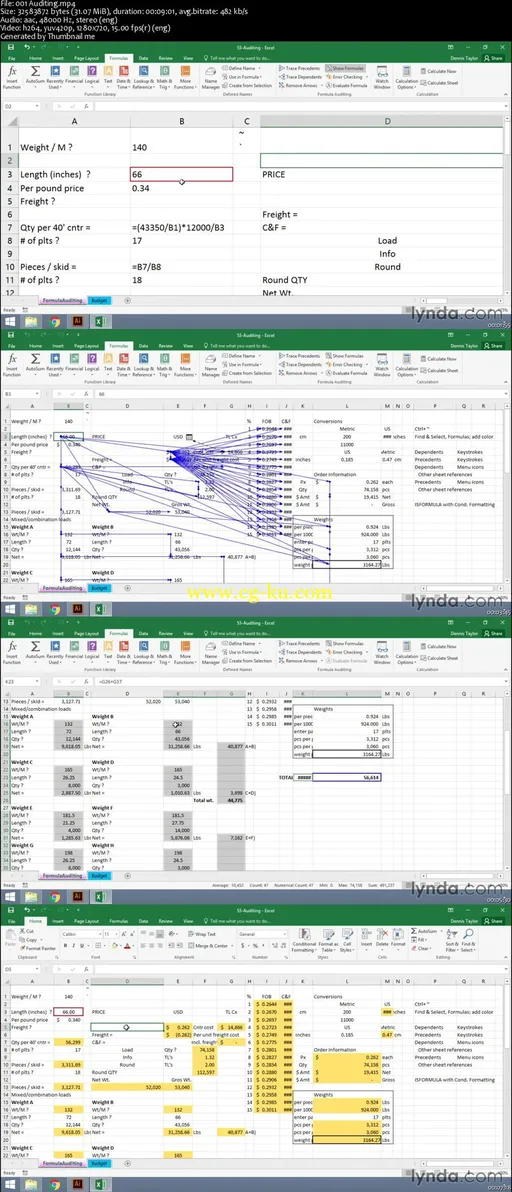Screen dimensions: 512x1192
Task: Toggle Italic in the Home ribbon frame
Action: (x=74, y=946)
